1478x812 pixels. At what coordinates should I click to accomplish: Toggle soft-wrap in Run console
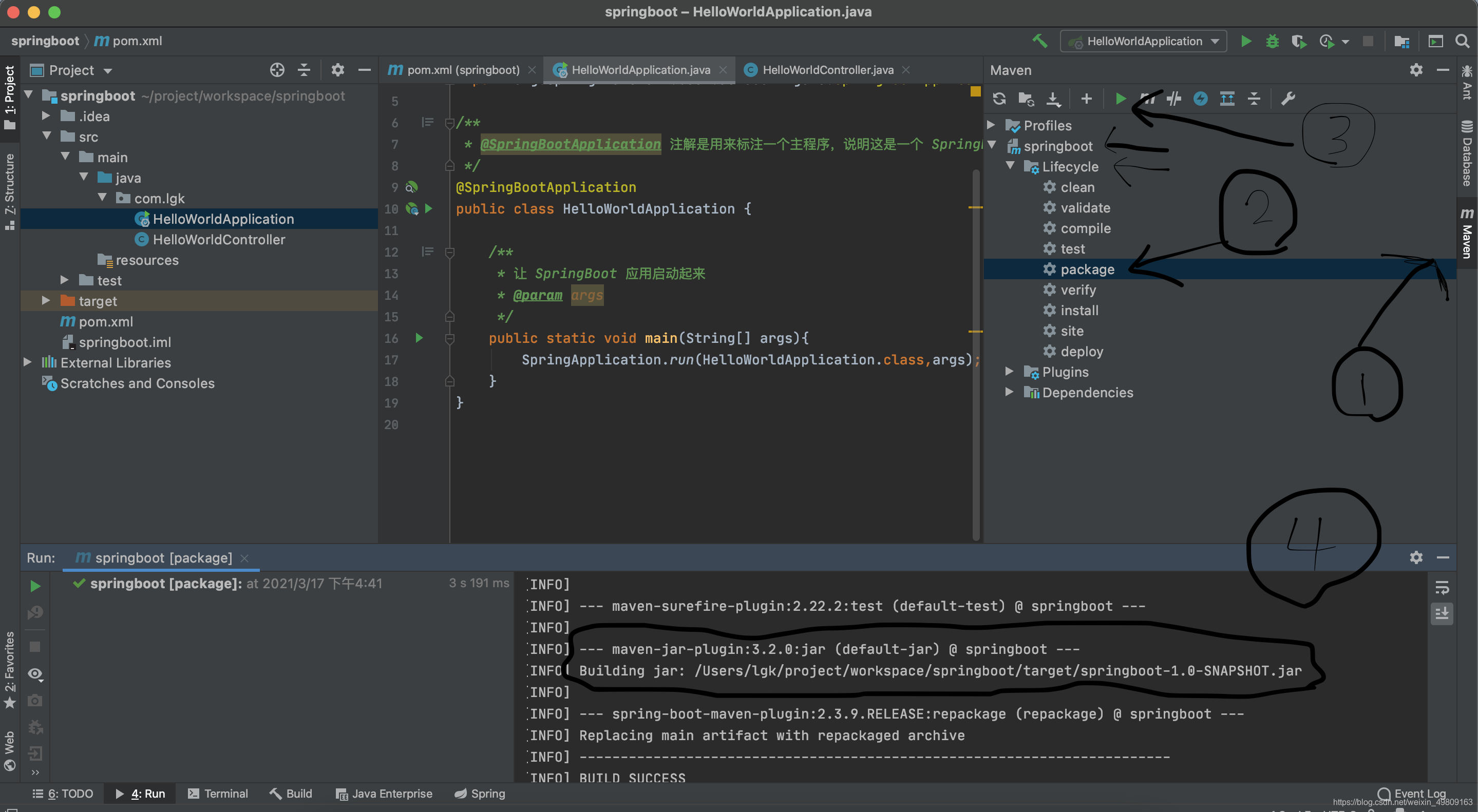pos(1441,588)
